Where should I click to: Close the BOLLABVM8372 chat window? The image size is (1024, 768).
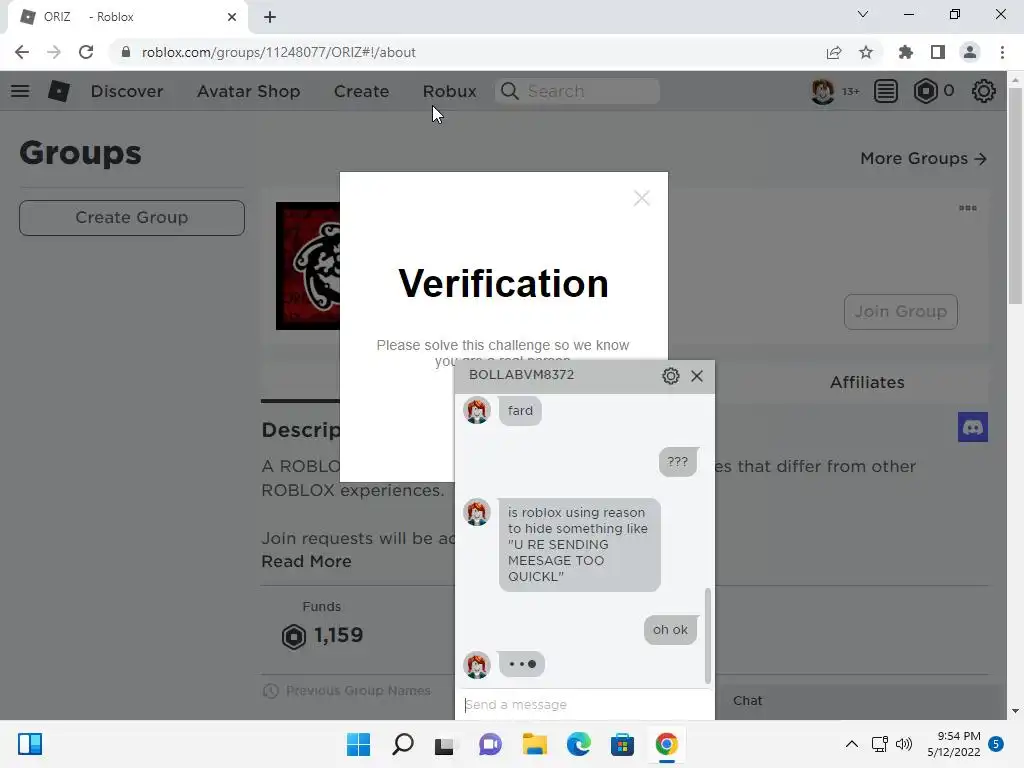point(697,376)
